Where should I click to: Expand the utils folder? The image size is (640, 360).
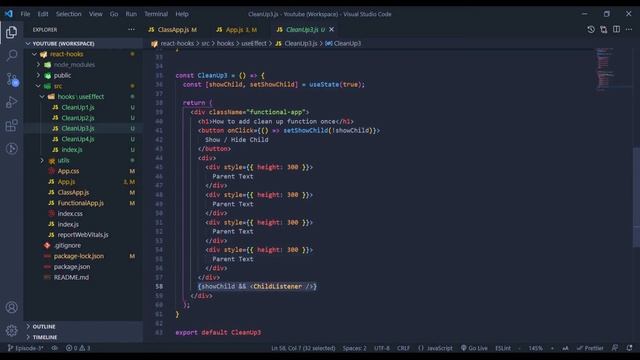[63, 160]
